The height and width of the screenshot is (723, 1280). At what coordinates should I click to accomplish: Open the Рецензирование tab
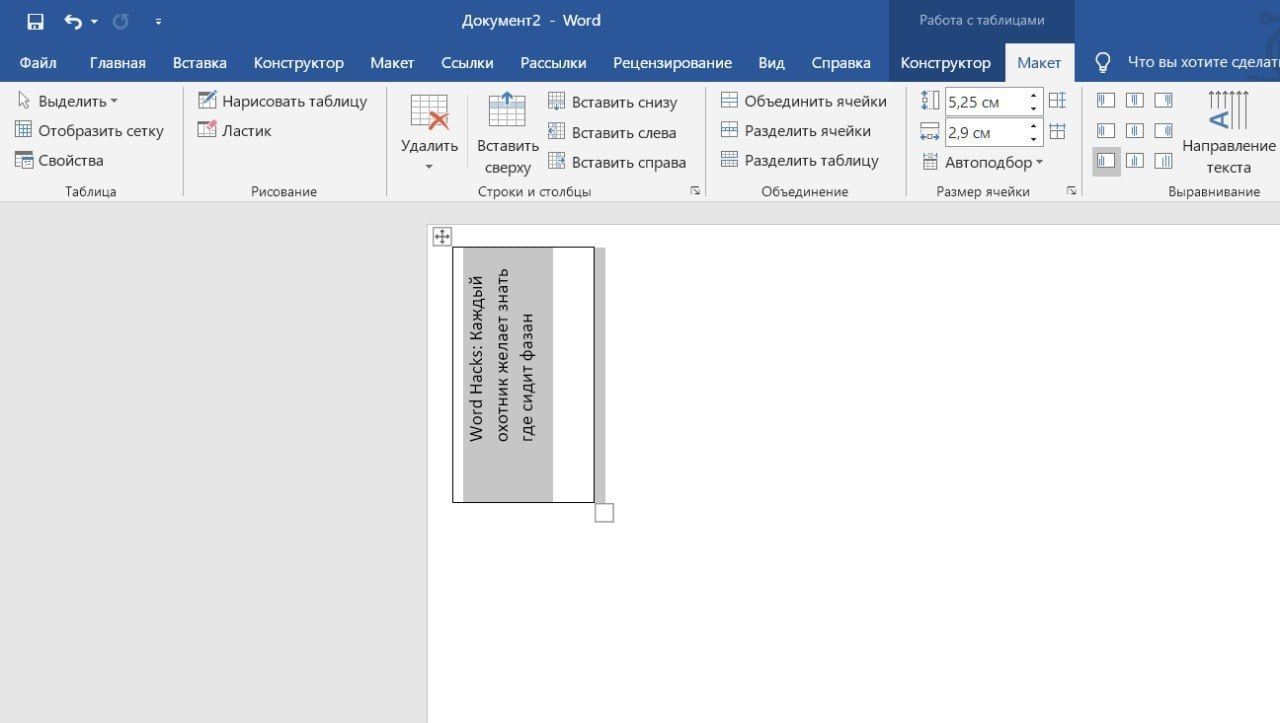[672, 62]
